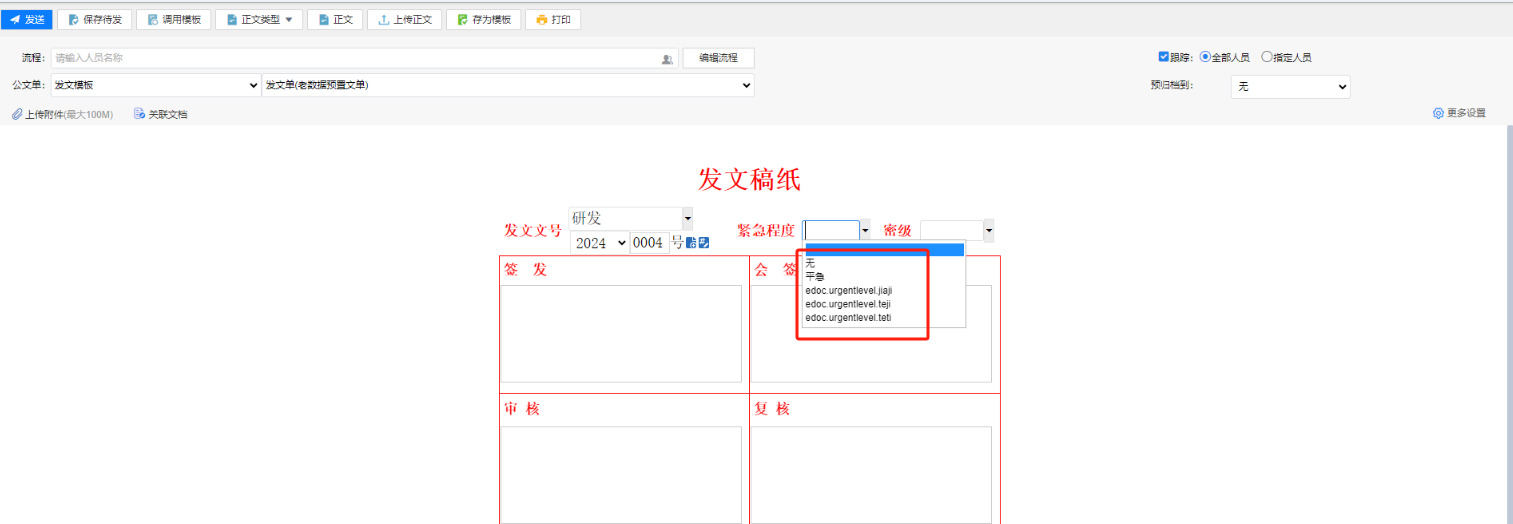Click the 打印 printer icon
This screenshot has height=524, width=1513.
[541, 20]
